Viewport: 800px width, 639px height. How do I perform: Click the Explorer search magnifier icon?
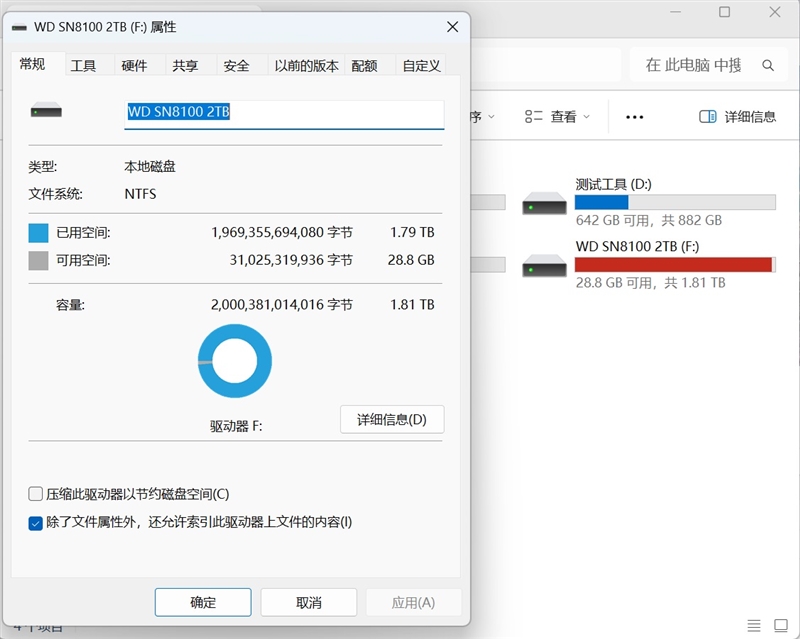coord(768,65)
